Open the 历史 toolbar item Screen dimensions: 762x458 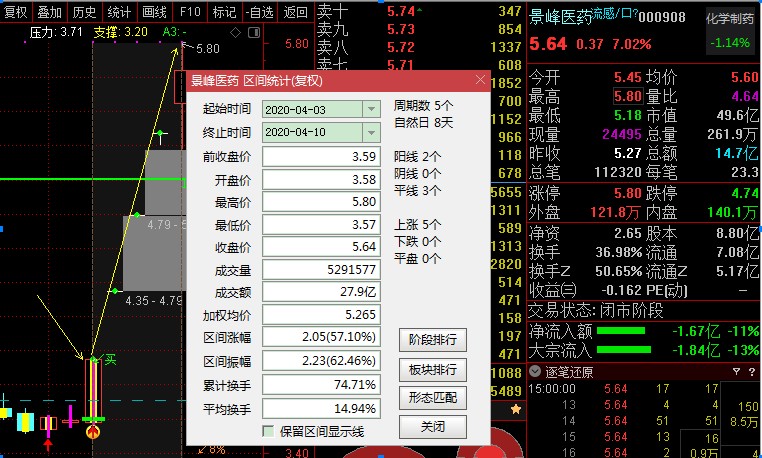[85, 12]
